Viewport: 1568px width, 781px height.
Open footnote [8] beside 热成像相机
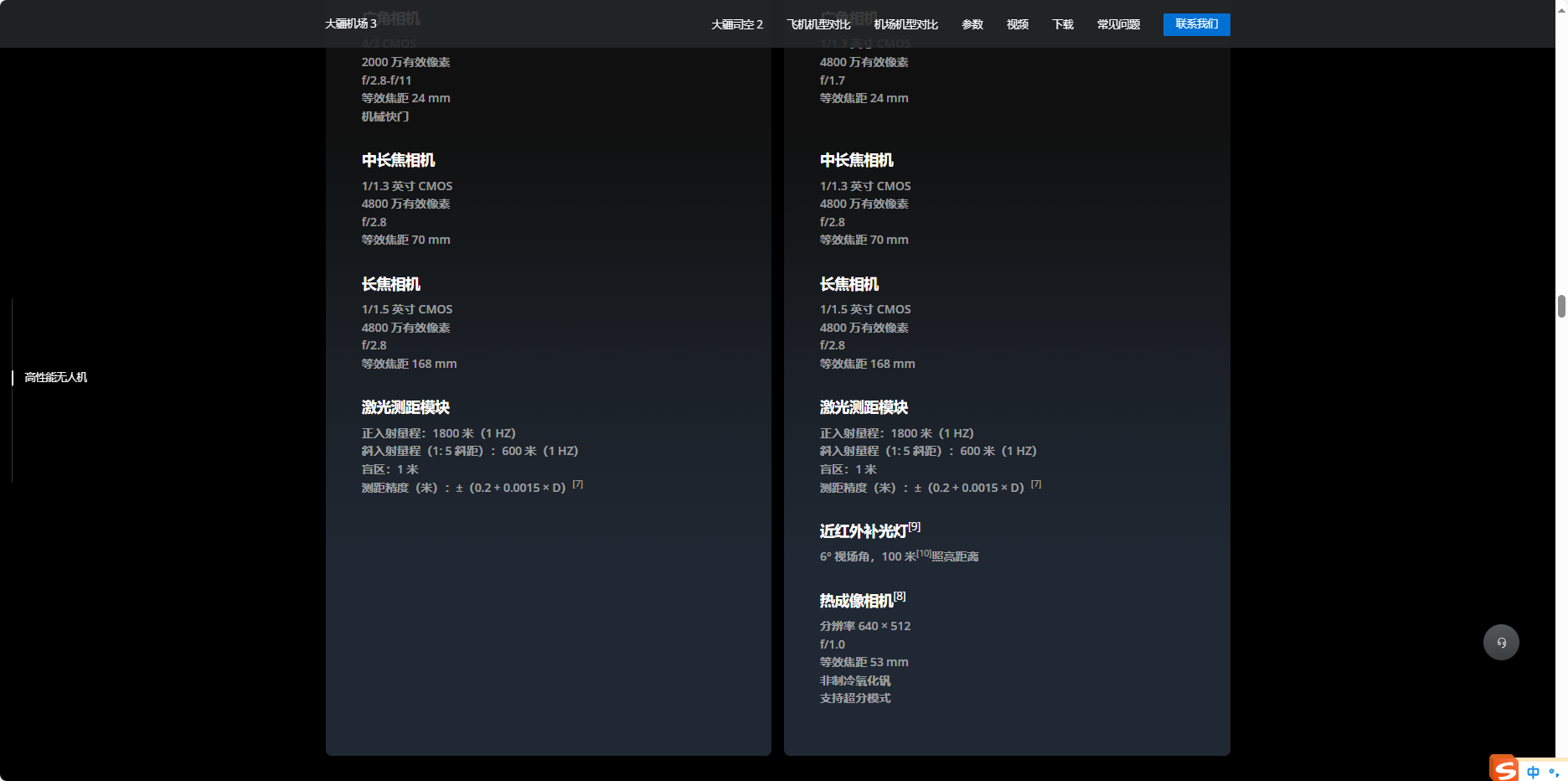click(x=900, y=596)
